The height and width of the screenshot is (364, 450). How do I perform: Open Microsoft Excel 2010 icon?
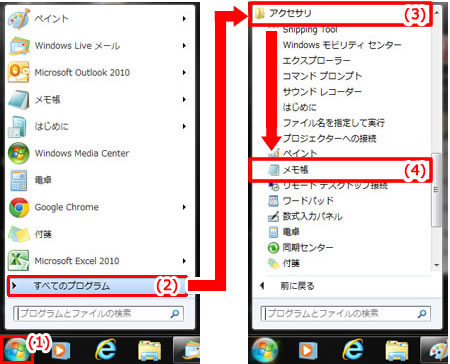18,261
